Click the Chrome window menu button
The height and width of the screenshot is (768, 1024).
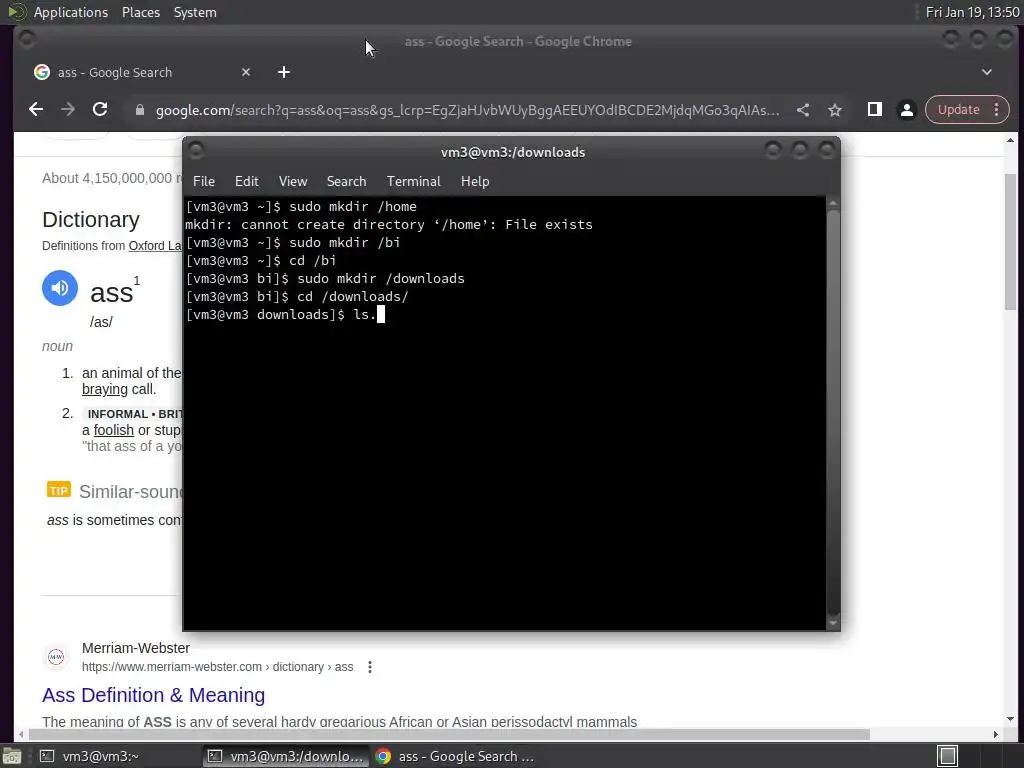tap(27, 40)
